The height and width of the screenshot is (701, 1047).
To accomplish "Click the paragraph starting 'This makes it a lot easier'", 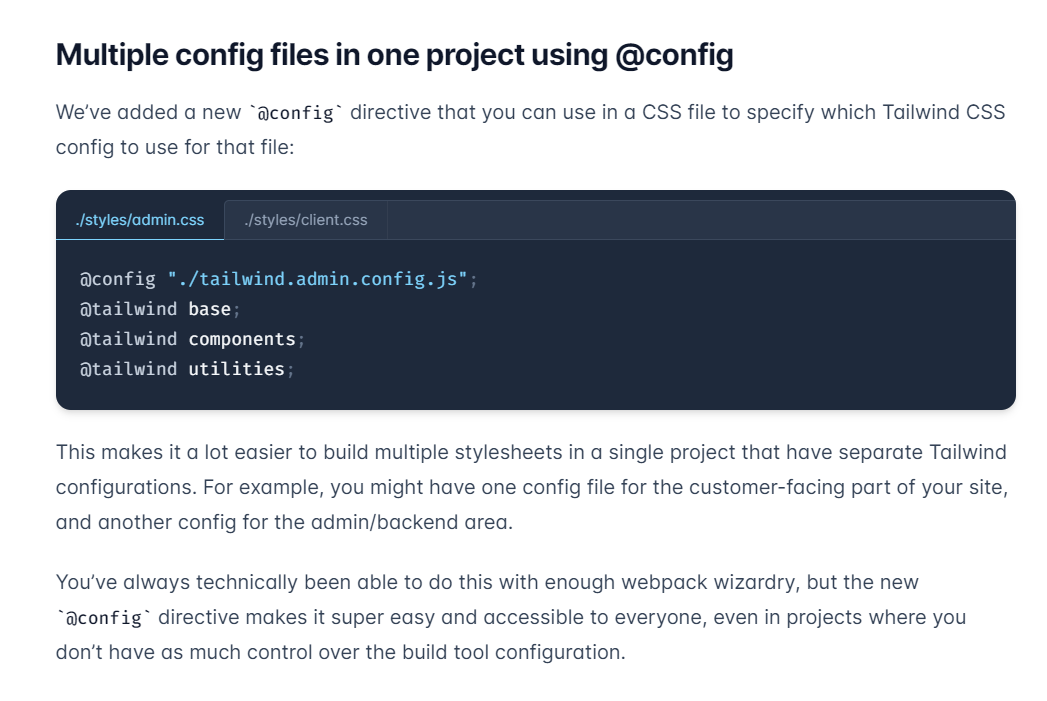I will [530, 487].
